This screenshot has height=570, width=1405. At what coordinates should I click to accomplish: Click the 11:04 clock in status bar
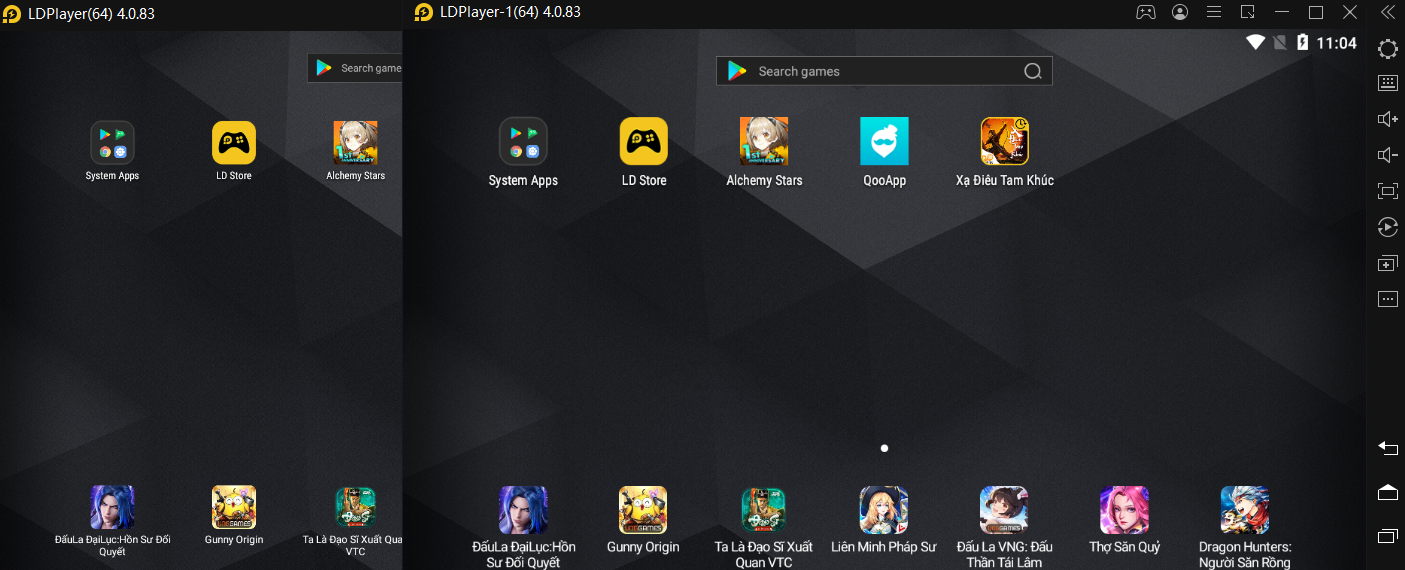(1336, 43)
